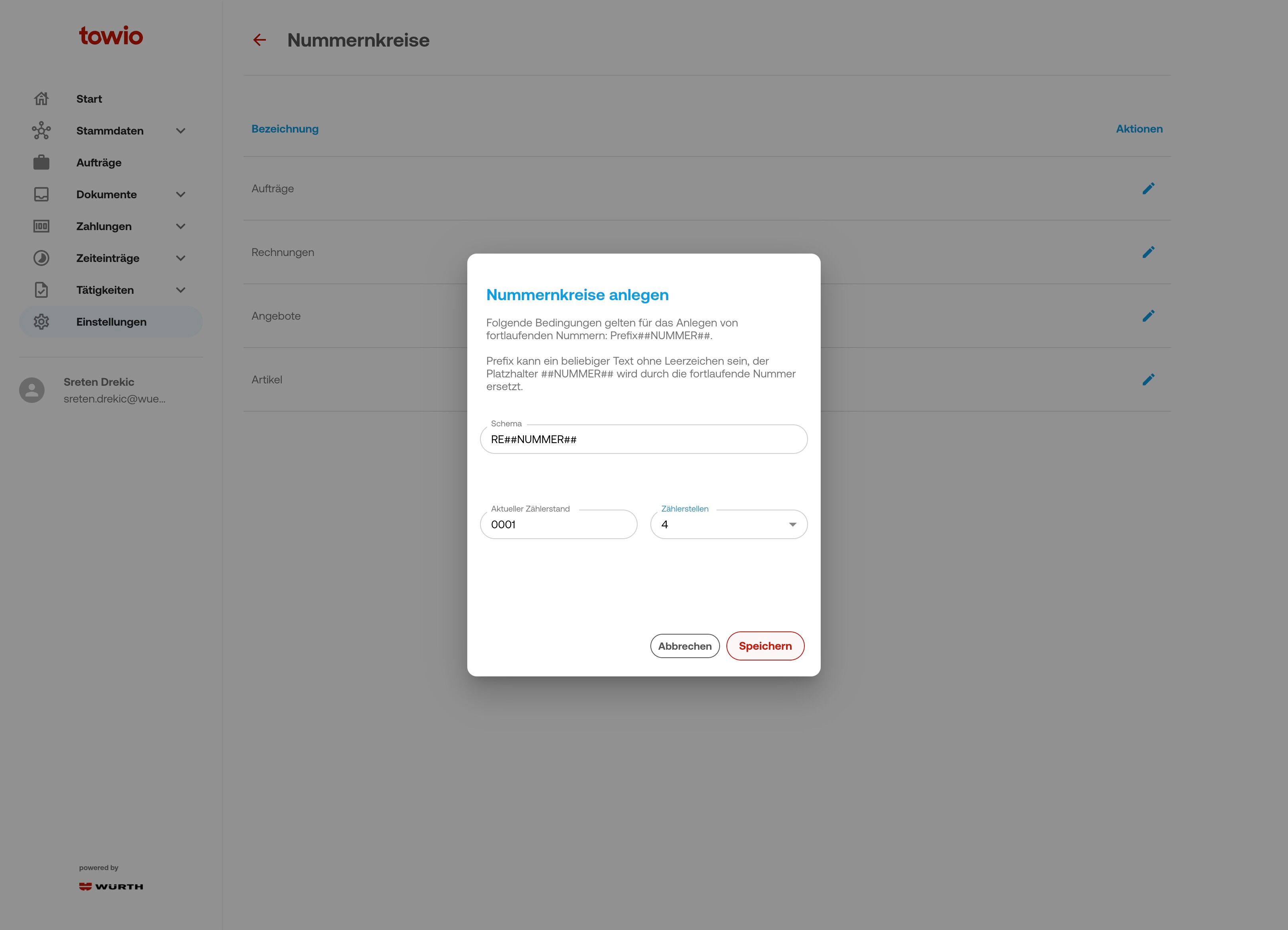Click the Nummernkreise anlegen dialog heading

click(x=578, y=295)
